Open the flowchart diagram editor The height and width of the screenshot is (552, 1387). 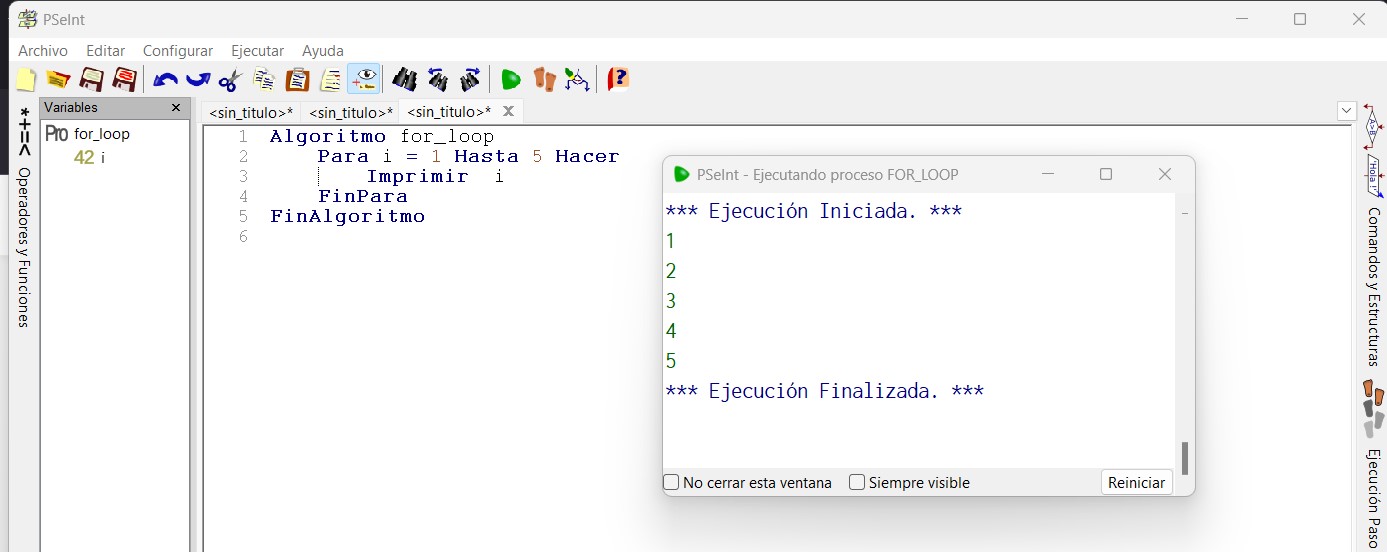577,79
